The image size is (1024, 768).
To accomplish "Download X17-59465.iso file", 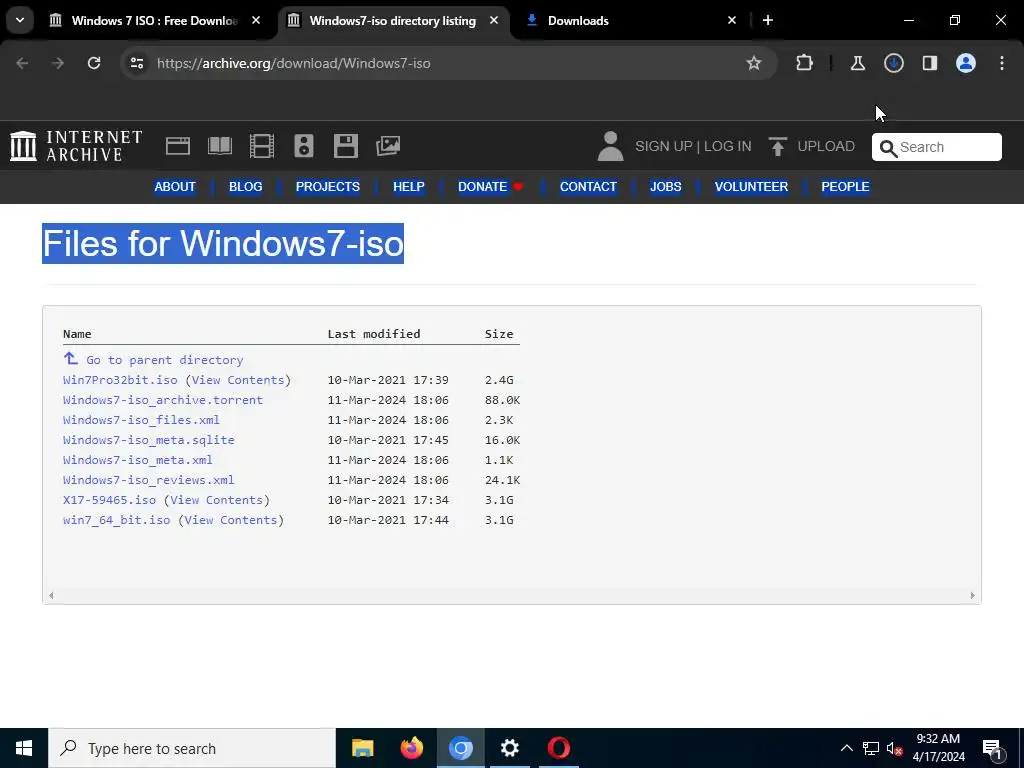I will 109,500.
